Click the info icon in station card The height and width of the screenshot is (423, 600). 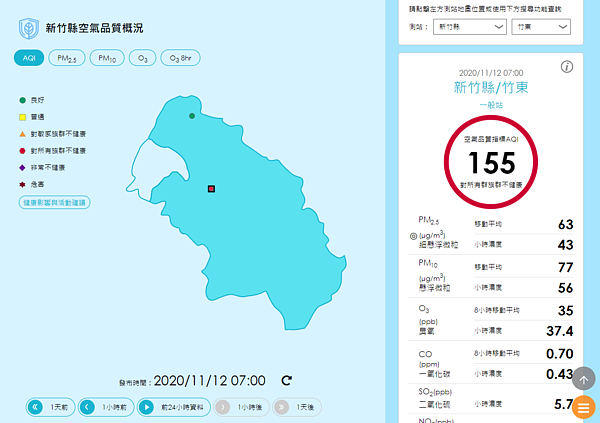click(x=567, y=67)
